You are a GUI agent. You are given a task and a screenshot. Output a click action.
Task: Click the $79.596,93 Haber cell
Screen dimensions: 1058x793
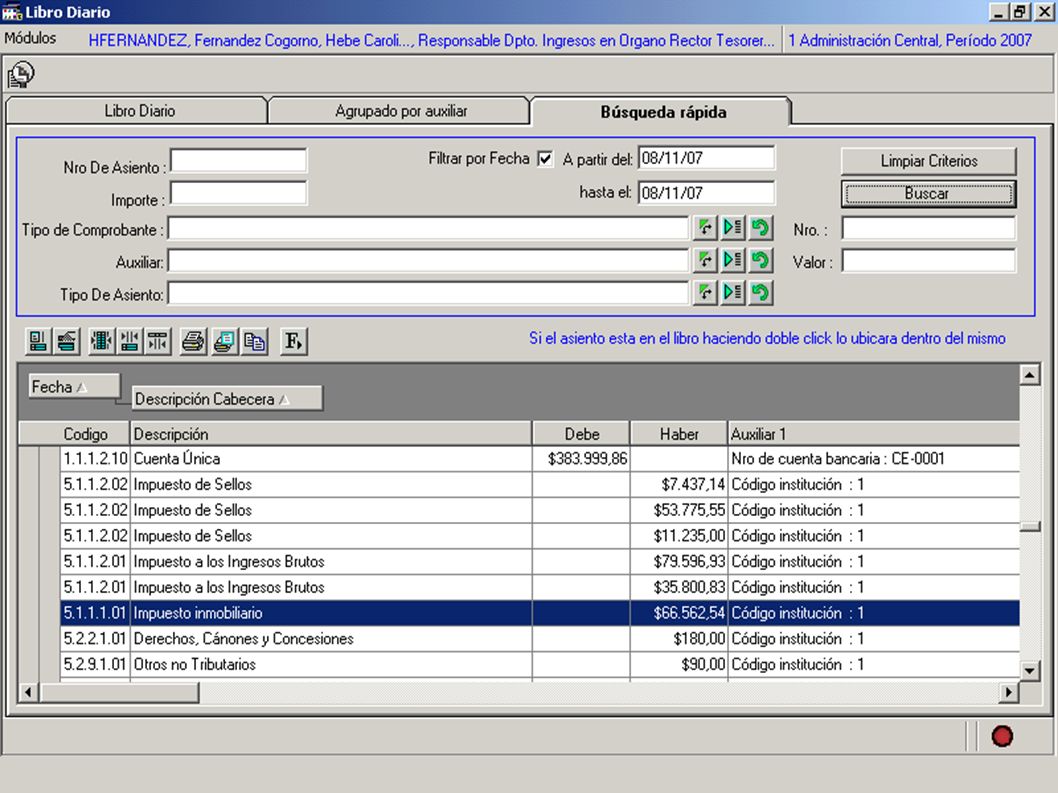tap(679, 562)
